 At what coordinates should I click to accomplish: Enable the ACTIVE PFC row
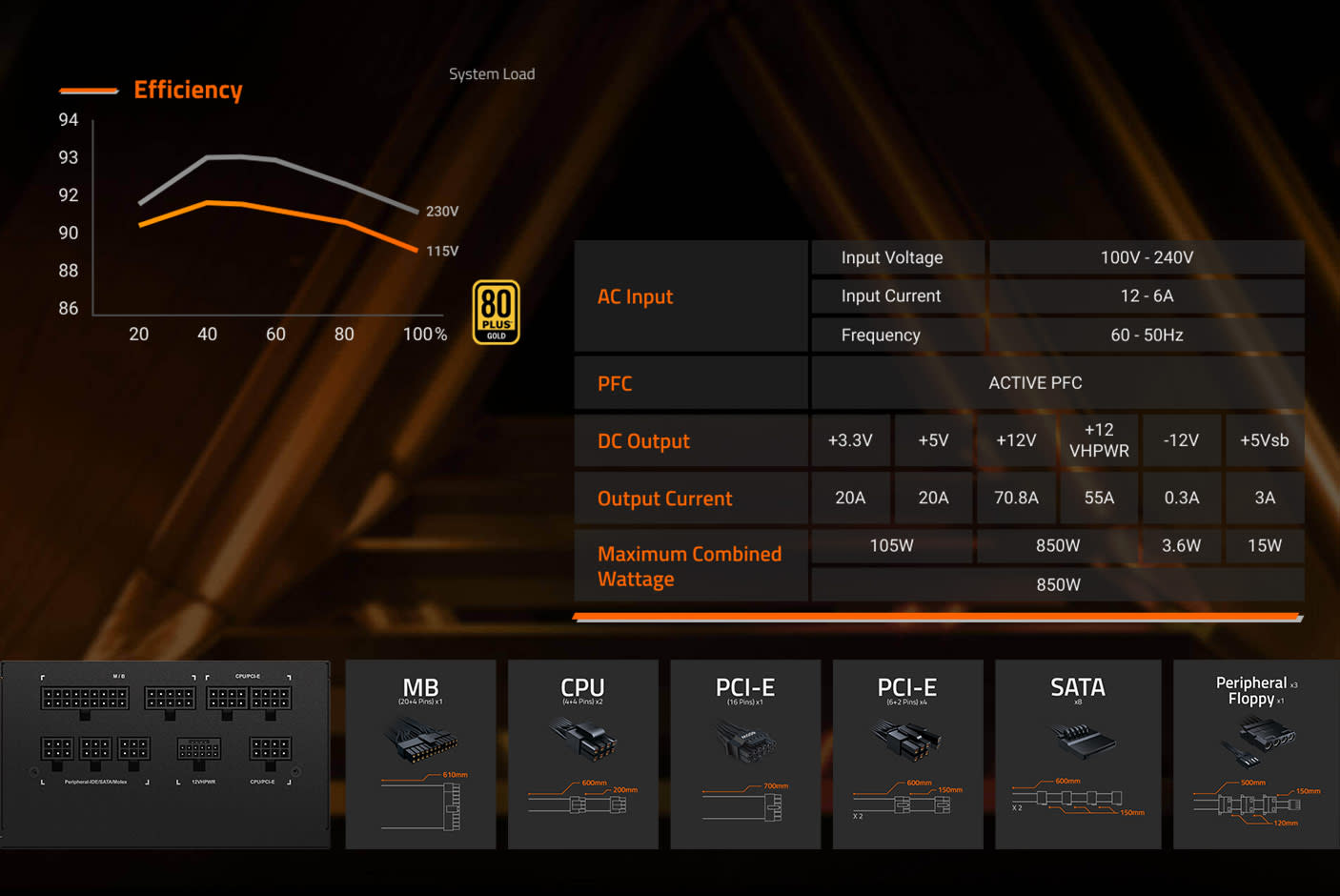tap(1035, 382)
